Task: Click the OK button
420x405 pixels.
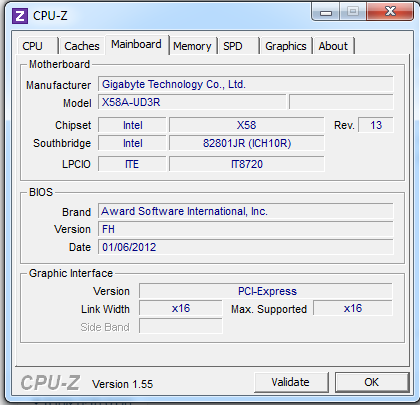Action: [372, 382]
